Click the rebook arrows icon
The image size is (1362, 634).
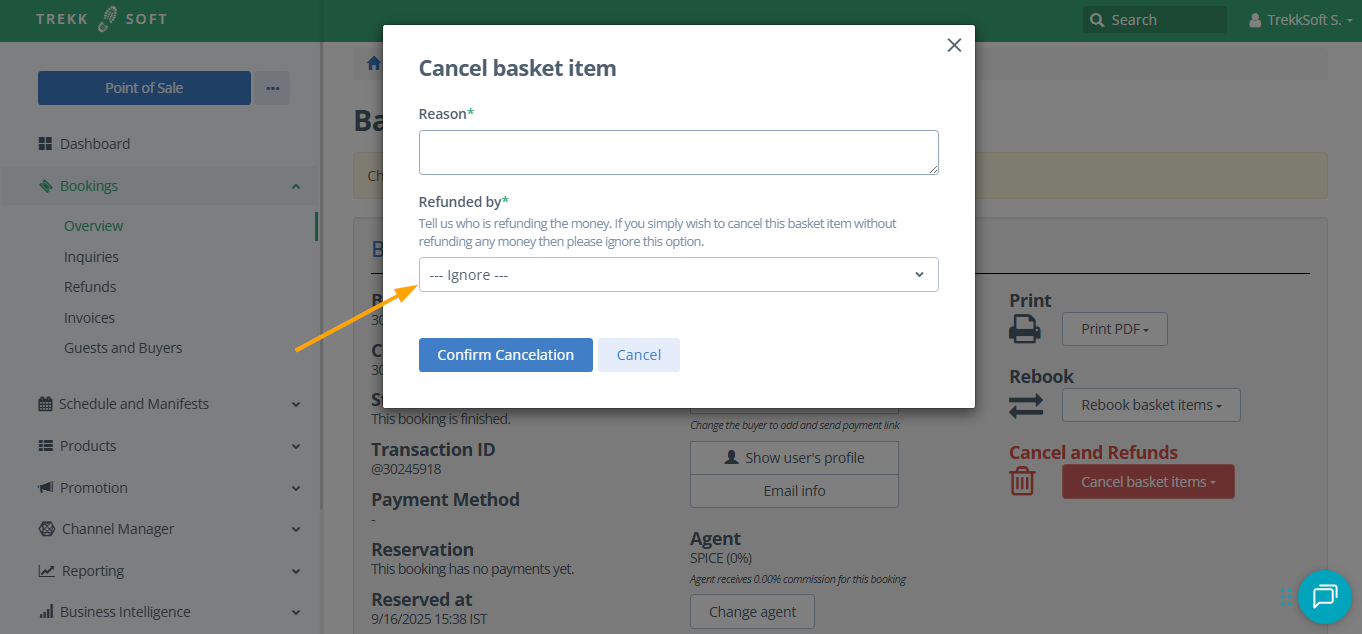(x=1026, y=405)
